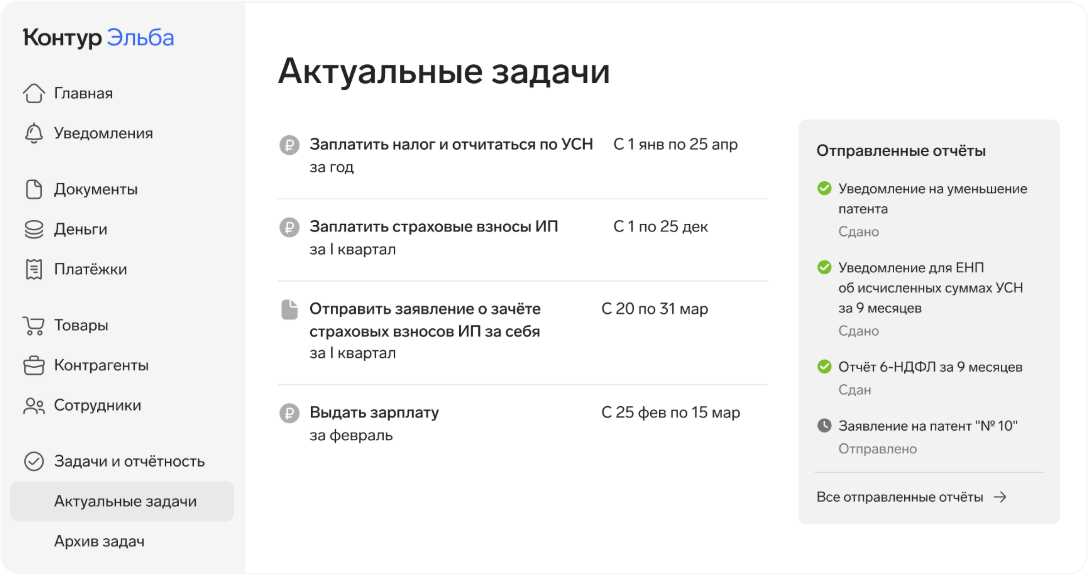Switch to Архив задач

pyautogui.click(x=100, y=541)
